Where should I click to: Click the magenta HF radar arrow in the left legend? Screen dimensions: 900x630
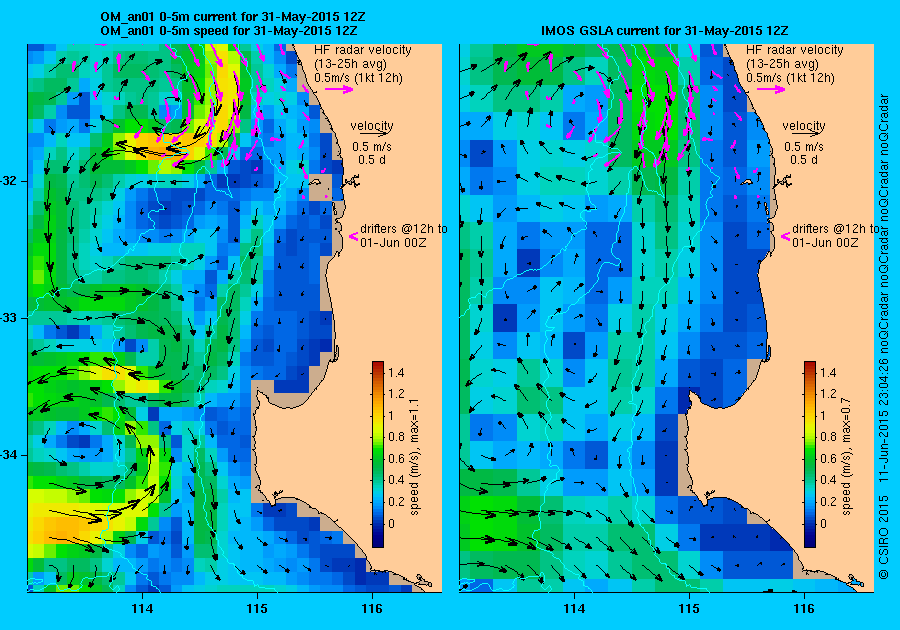click(339, 89)
